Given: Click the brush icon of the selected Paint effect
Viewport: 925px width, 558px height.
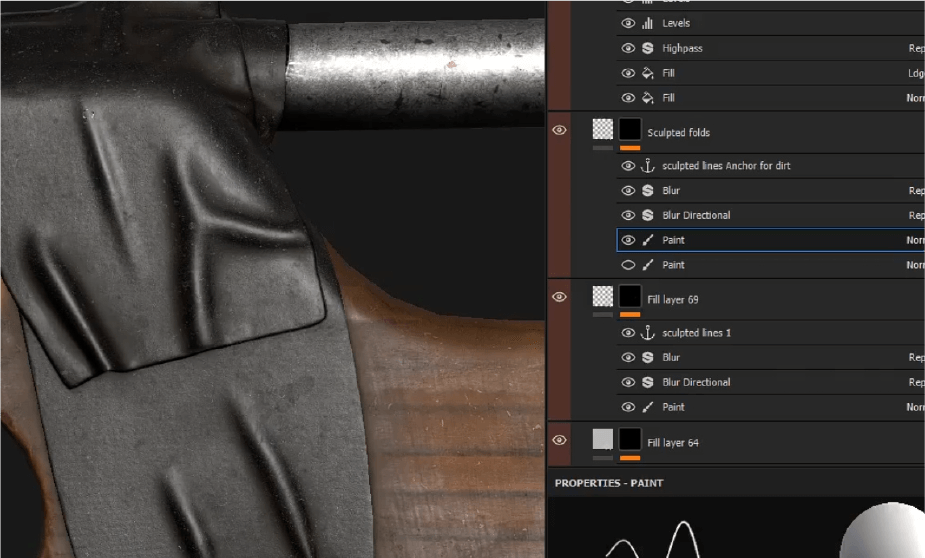Looking at the screenshot, I should point(648,240).
